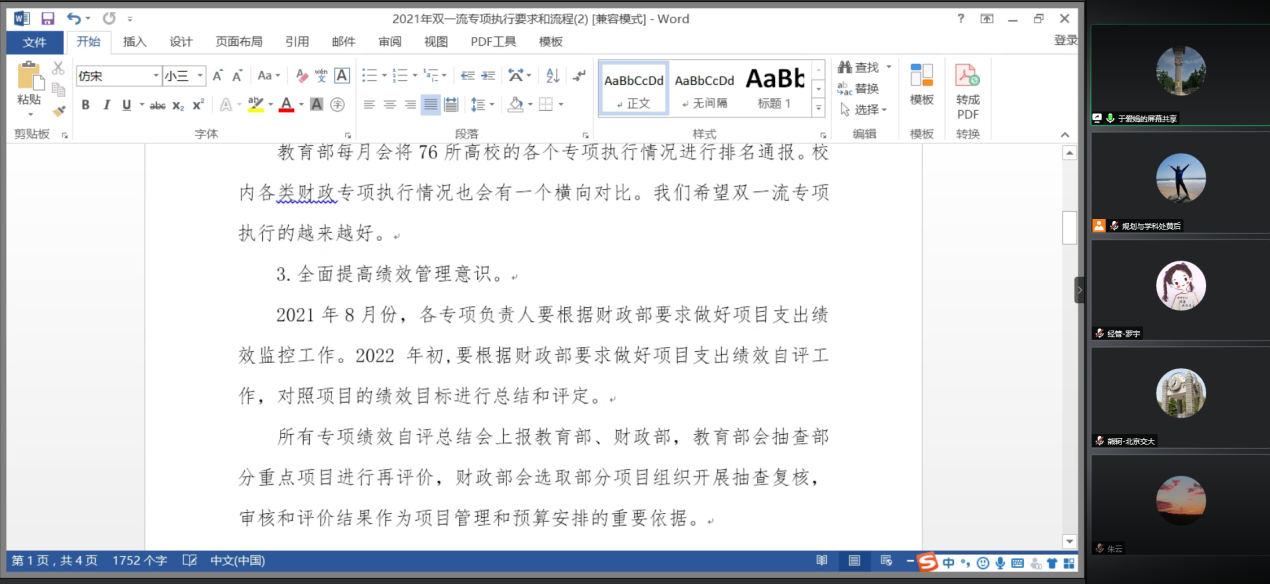Screen dimensions: 1270x584
Task: Apply the 标题 1 style
Action: [774, 88]
